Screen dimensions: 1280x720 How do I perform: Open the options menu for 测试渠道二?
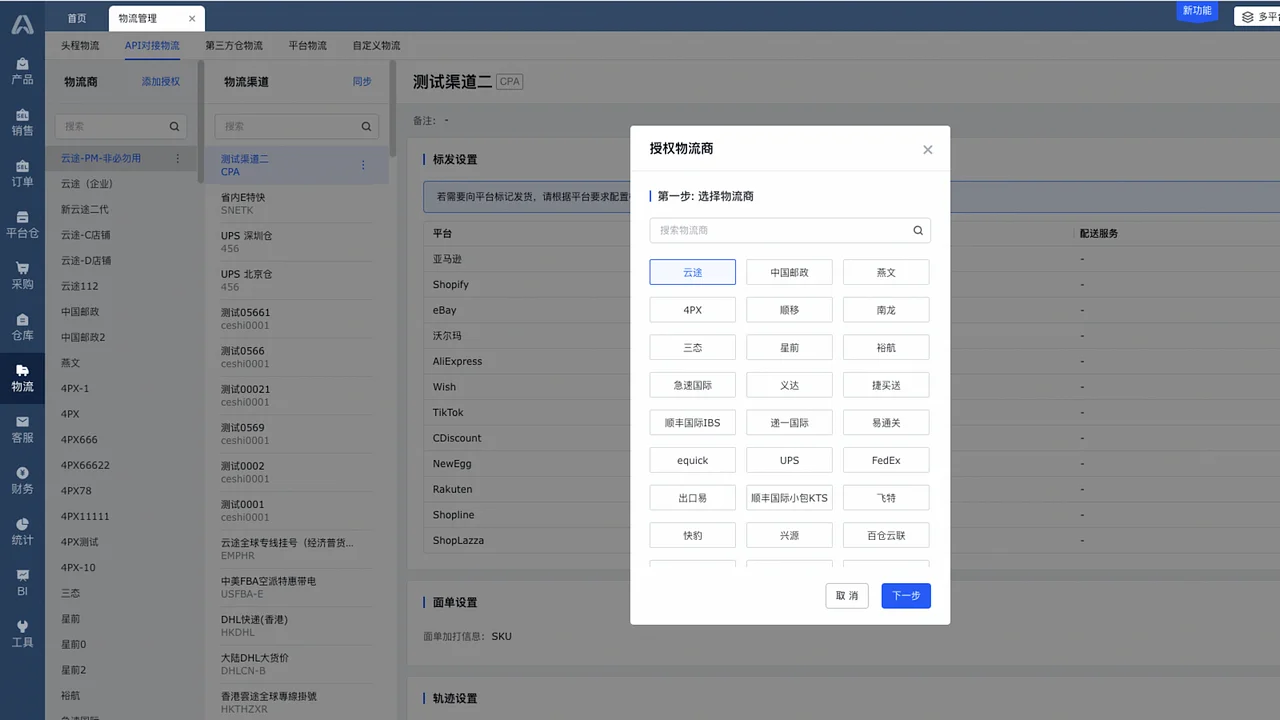(x=362, y=164)
